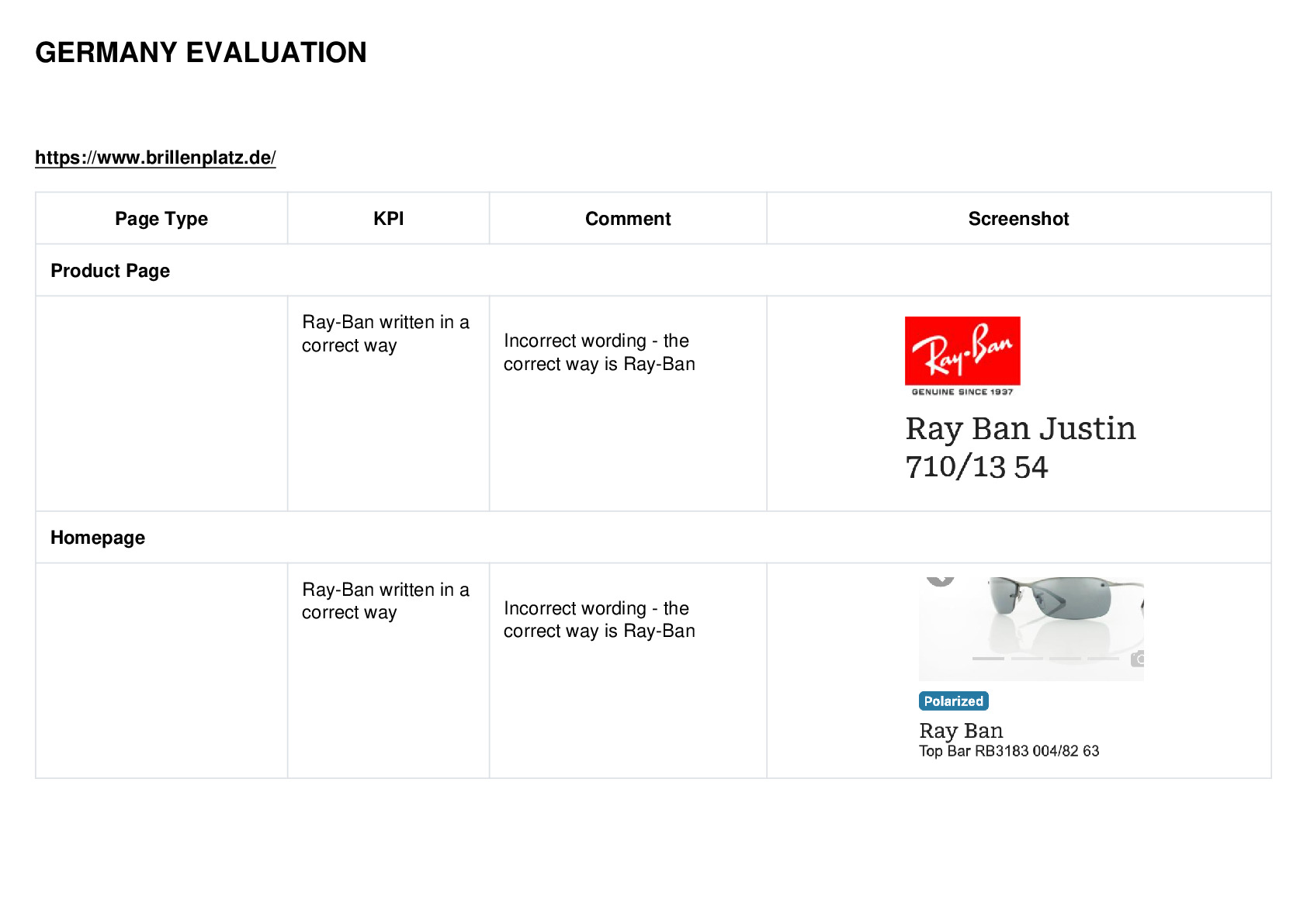Select the "Homepage" section row
Screen dimensions: 1307x924
click(x=653, y=538)
